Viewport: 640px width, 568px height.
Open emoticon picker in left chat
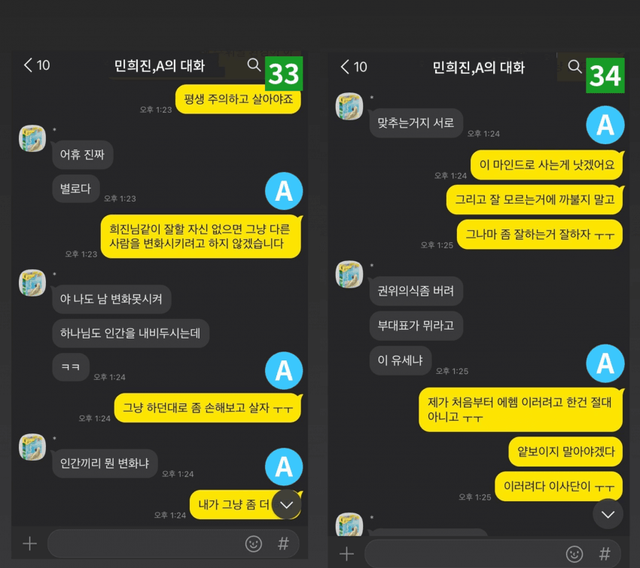tap(253, 544)
